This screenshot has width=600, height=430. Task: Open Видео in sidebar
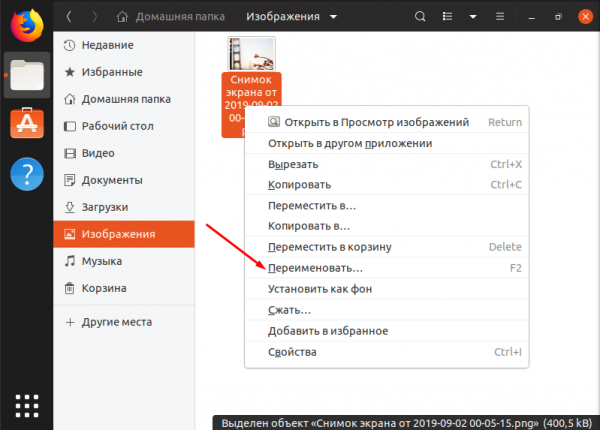124,153
